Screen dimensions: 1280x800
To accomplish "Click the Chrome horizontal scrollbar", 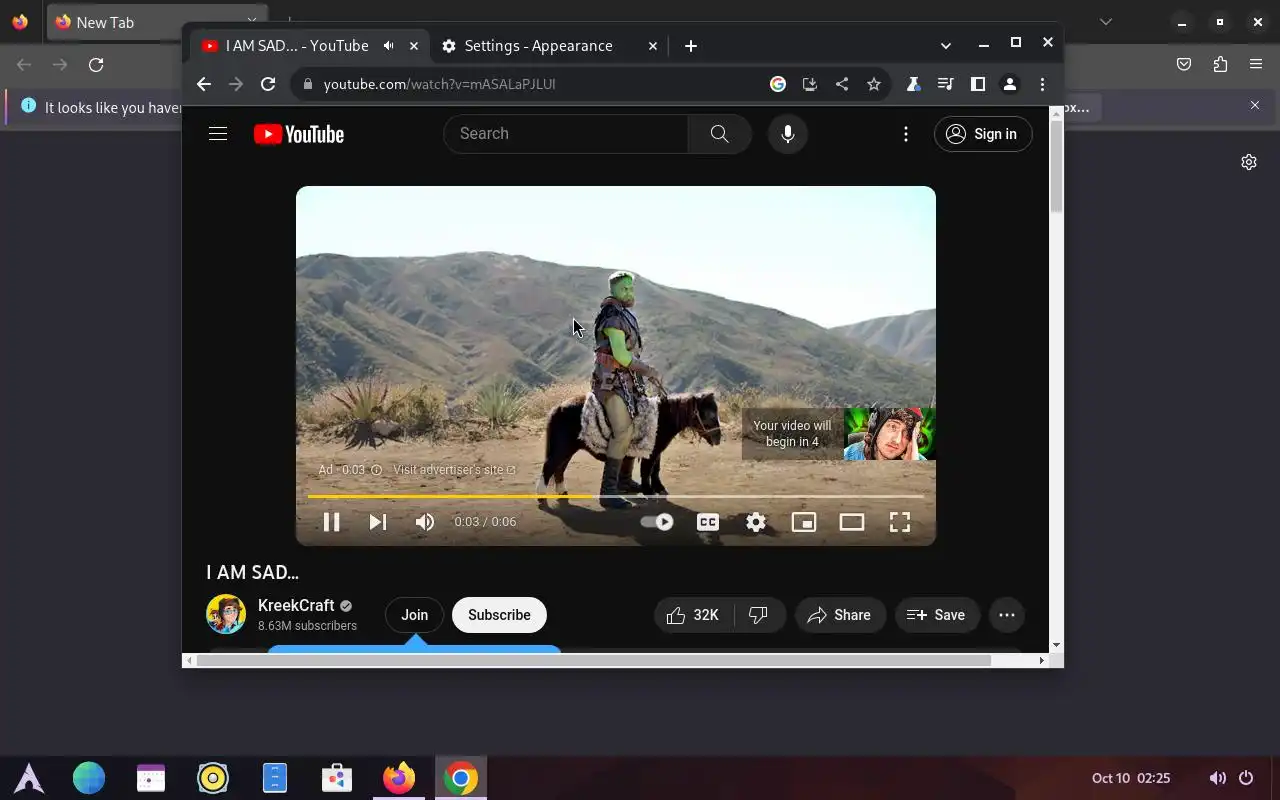I will [x=594, y=660].
